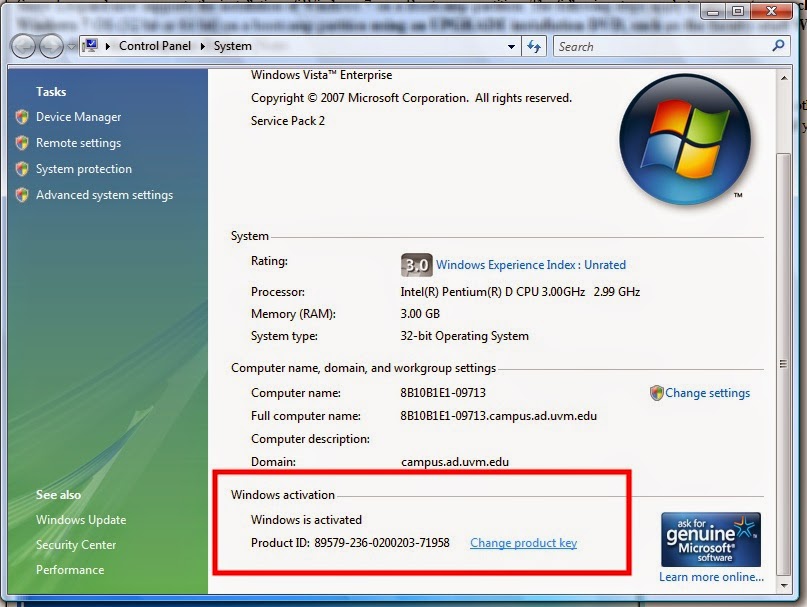Viewport: 807px width, 607px height.
Task: Click the refresh icon in the address bar
Action: [536, 46]
